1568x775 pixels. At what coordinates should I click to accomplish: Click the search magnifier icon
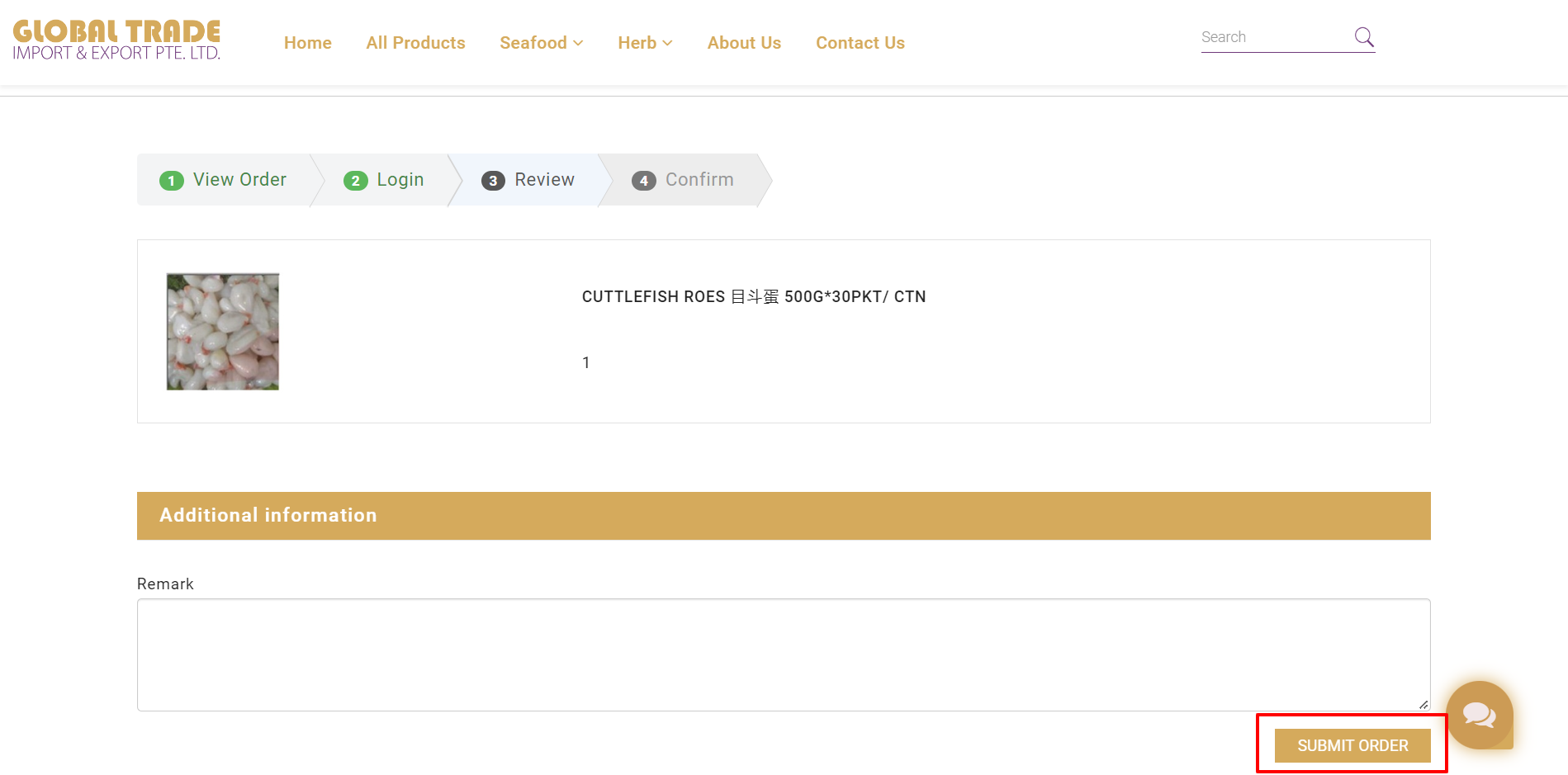[1363, 37]
